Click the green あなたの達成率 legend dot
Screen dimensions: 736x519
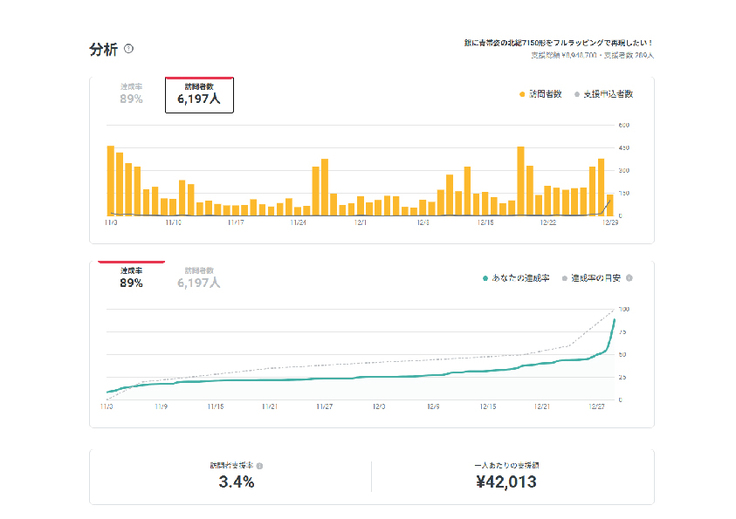click(485, 277)
